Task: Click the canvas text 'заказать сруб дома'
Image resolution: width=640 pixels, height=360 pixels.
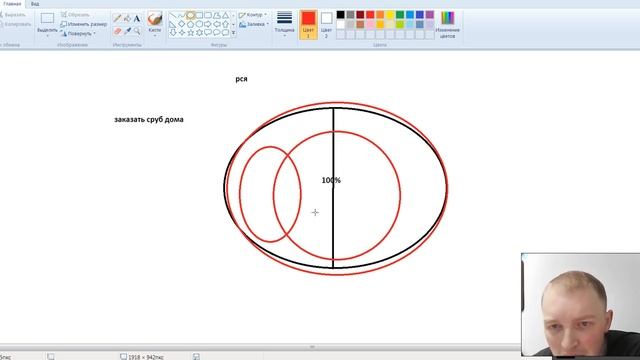Action: pyautogui.click(x=149, y=120)
